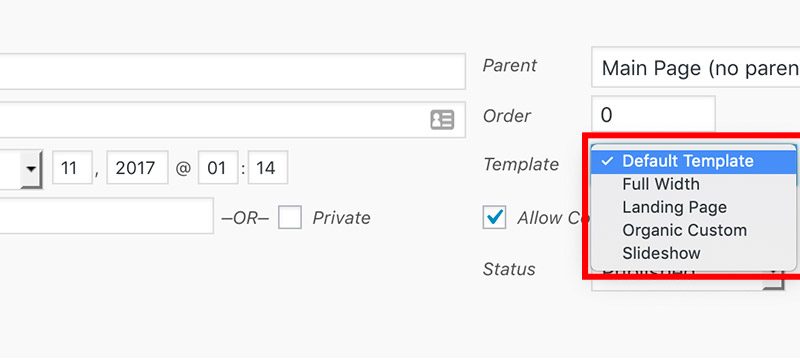
Task: Click the hour field showing 01
Action: pos(218,167)
